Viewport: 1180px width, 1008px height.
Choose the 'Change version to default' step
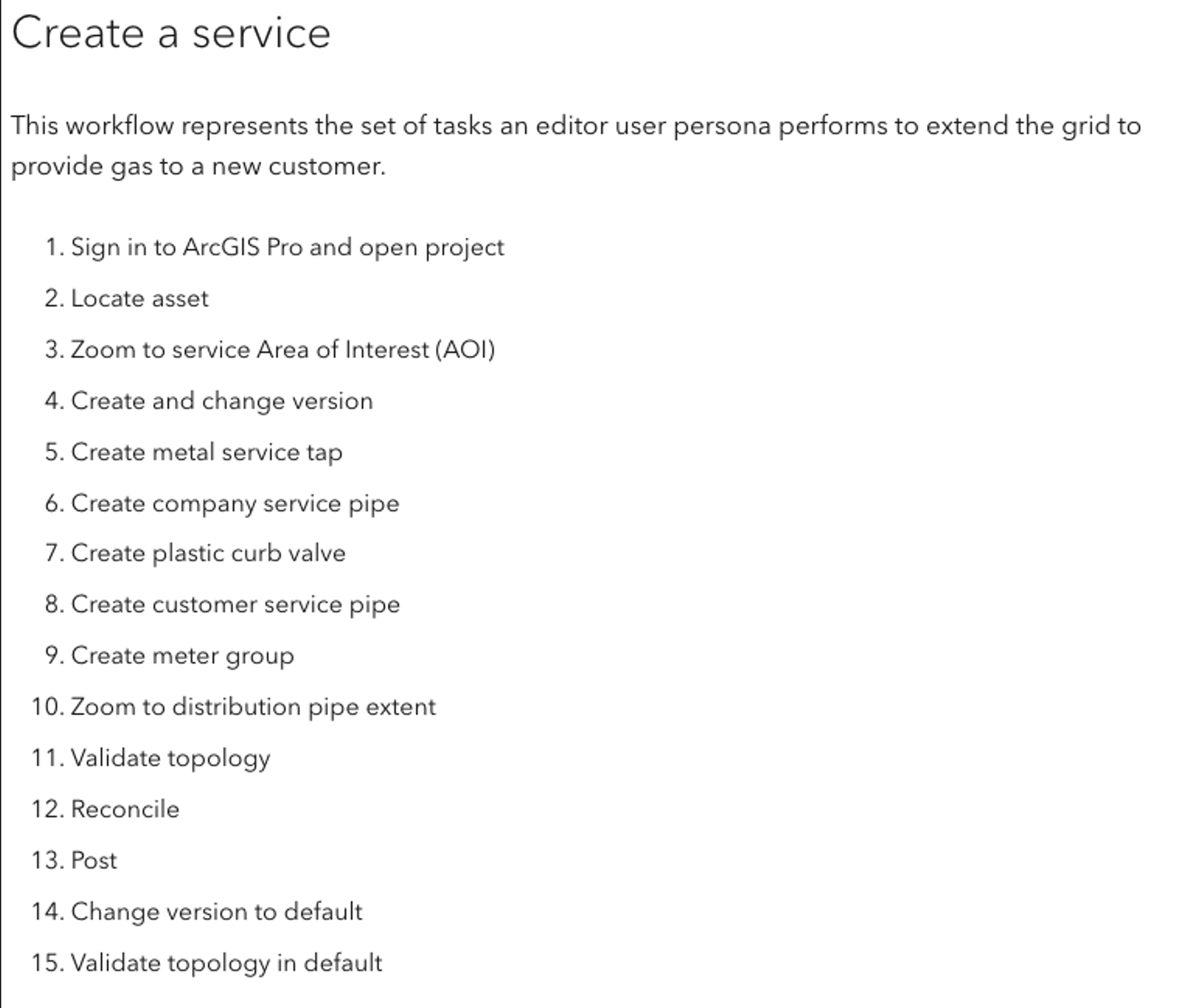click(216, 911)
